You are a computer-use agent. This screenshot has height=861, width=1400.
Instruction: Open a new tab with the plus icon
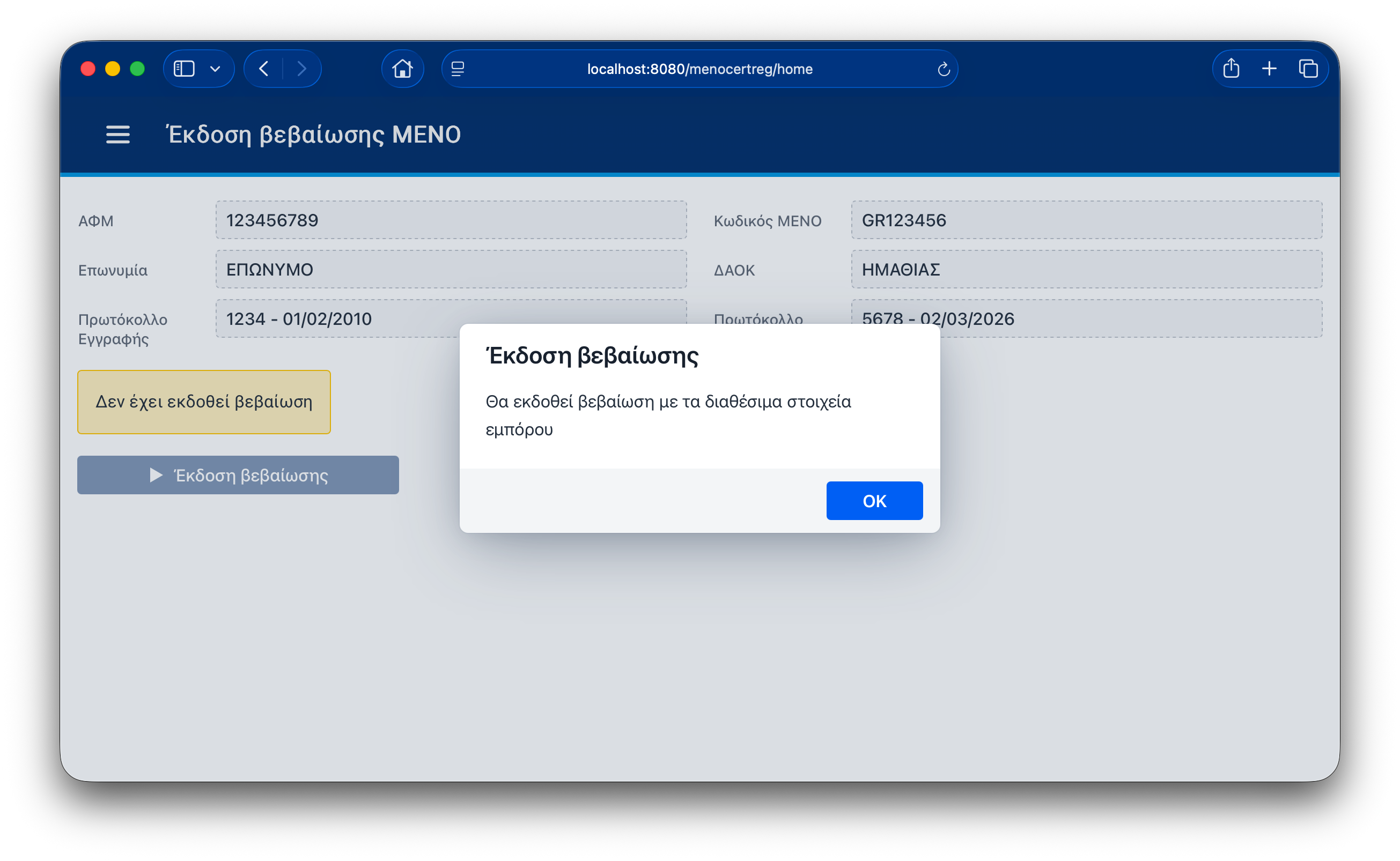(x=1269, y=69)
